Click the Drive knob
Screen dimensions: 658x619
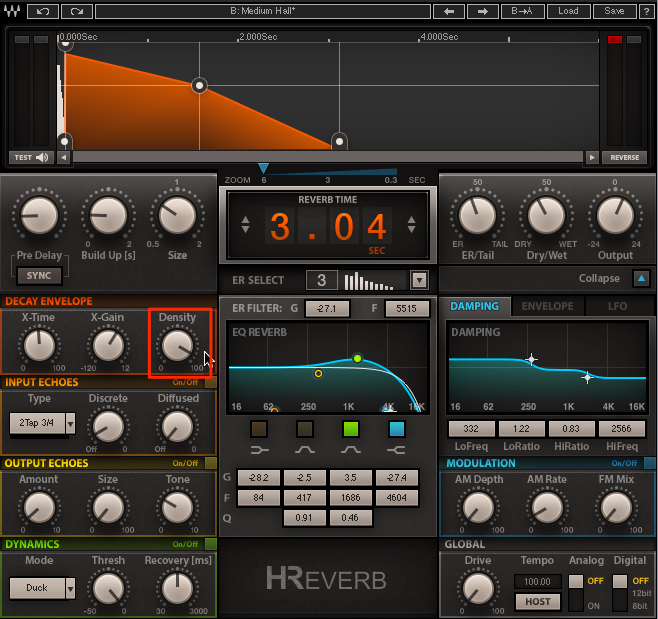[x=478, y=588]
